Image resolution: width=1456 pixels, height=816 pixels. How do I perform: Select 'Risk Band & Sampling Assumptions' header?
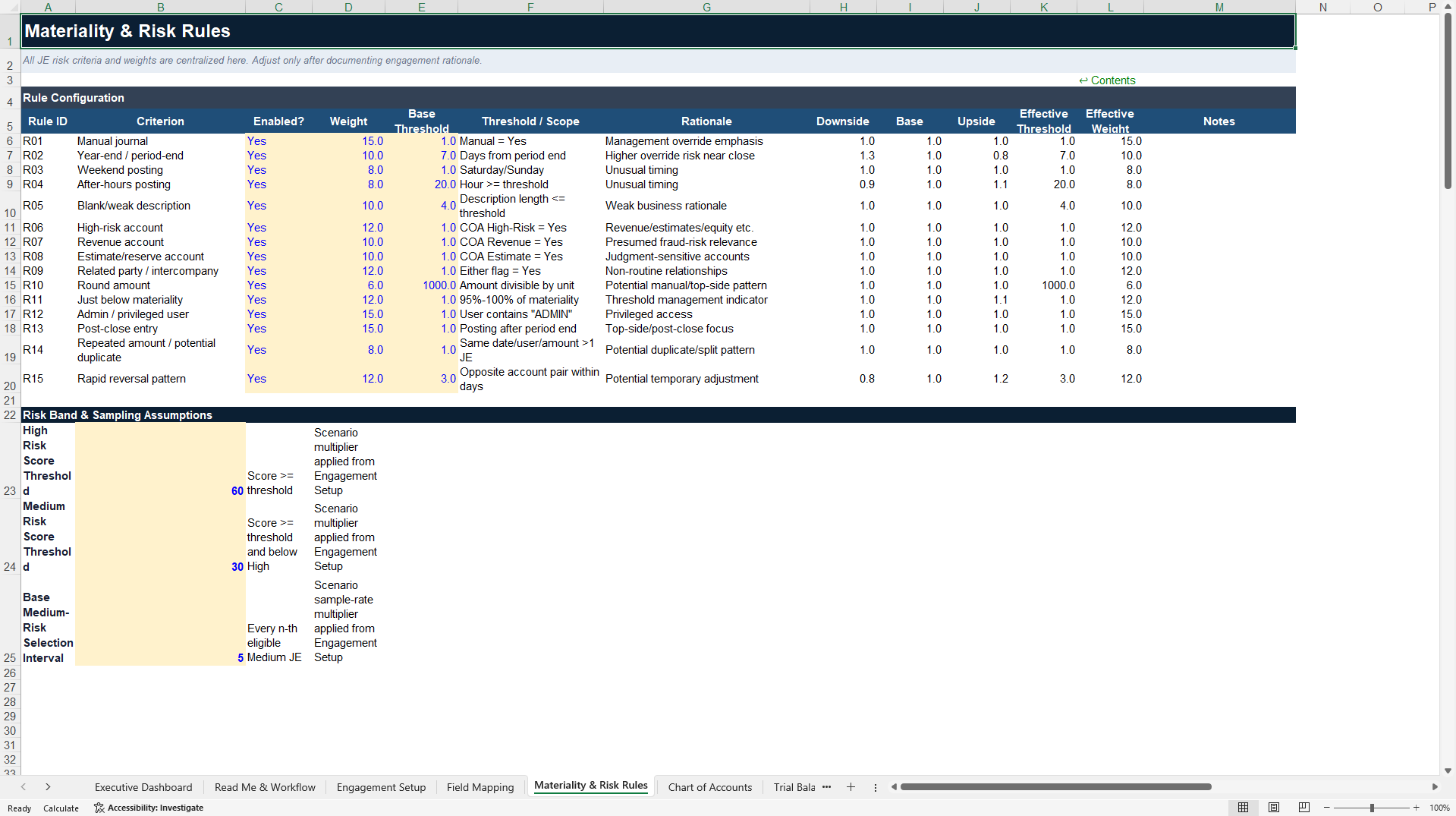[658, 415]
